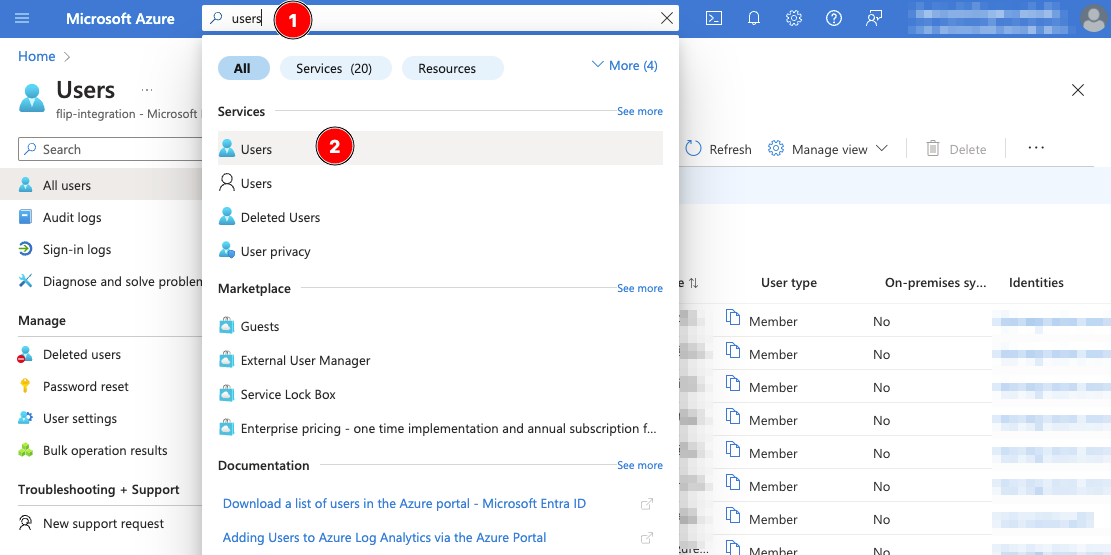Image resolution: width=1111 pixels, height=555 pixels.
Task: Open the help question mark
Action: pos(834,18)
